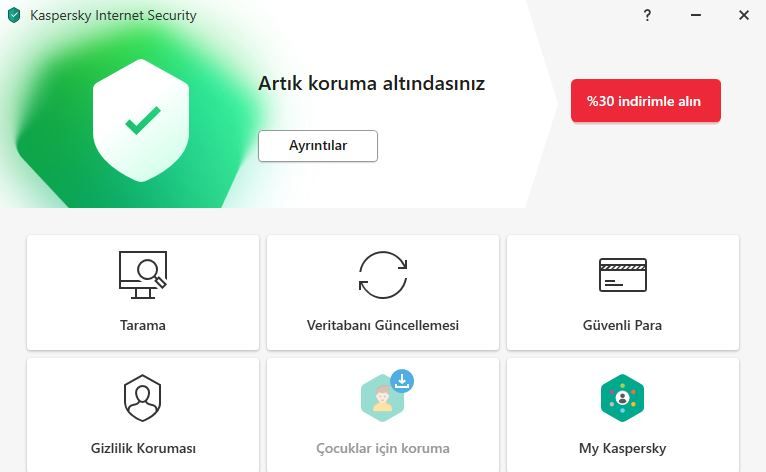Click the Ayrıntılar button
The height and width of the screenshot is (472, 766).
[x=318, y=146]
